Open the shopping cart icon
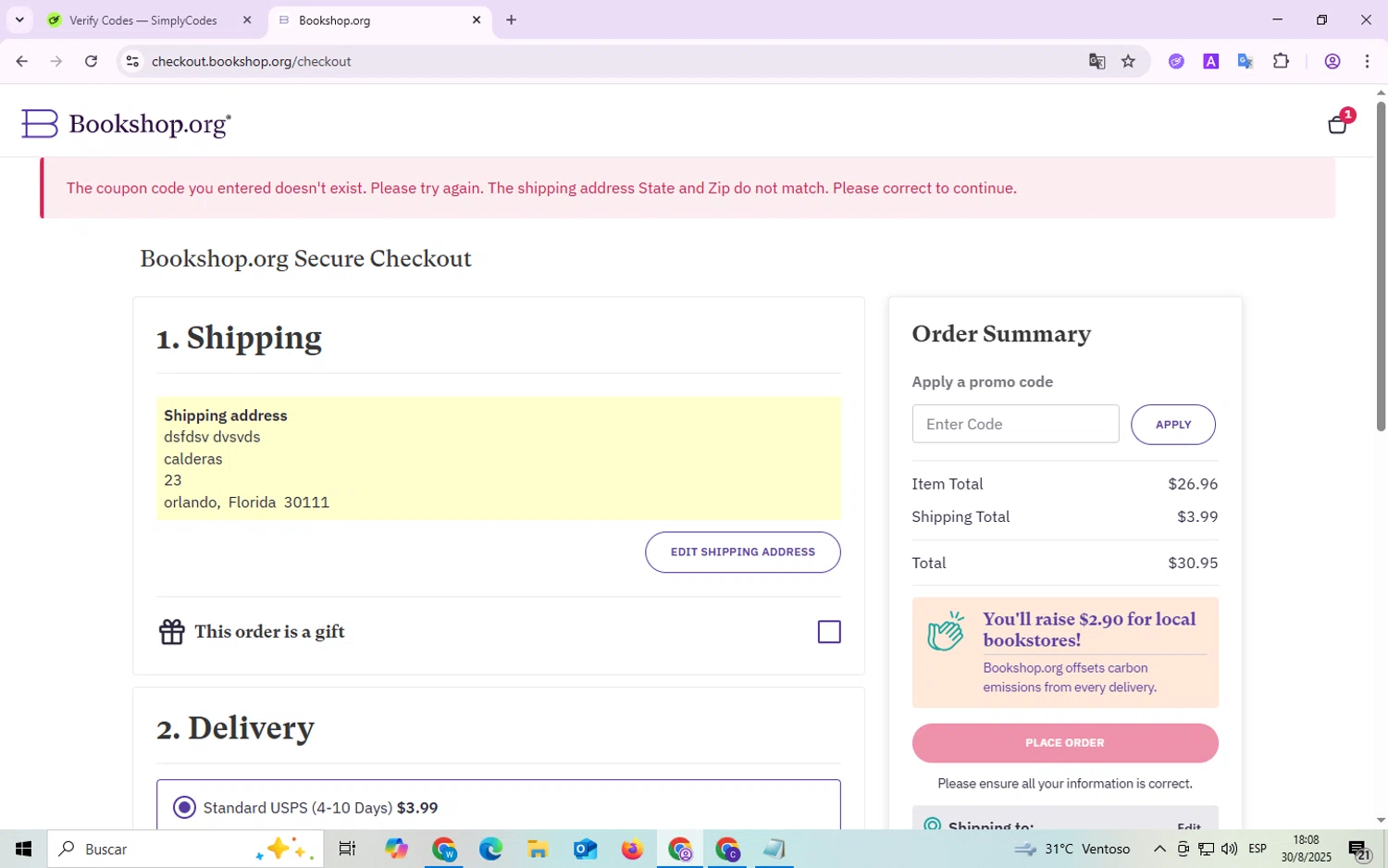The width and height of the screenshot is (1388, 868). [1338, 123]
